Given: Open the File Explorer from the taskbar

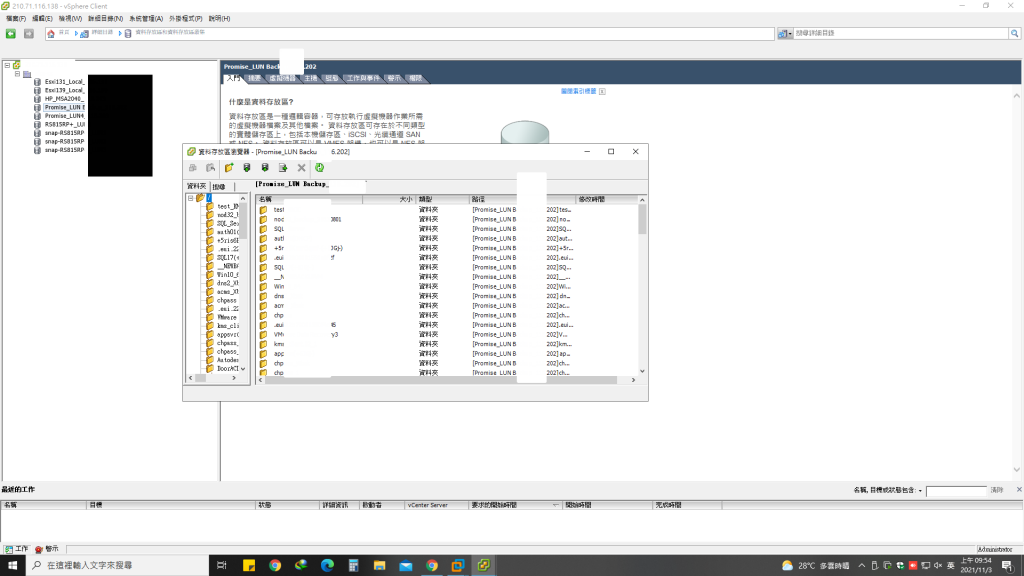Looking at the screenshot, I should (379, 566).
